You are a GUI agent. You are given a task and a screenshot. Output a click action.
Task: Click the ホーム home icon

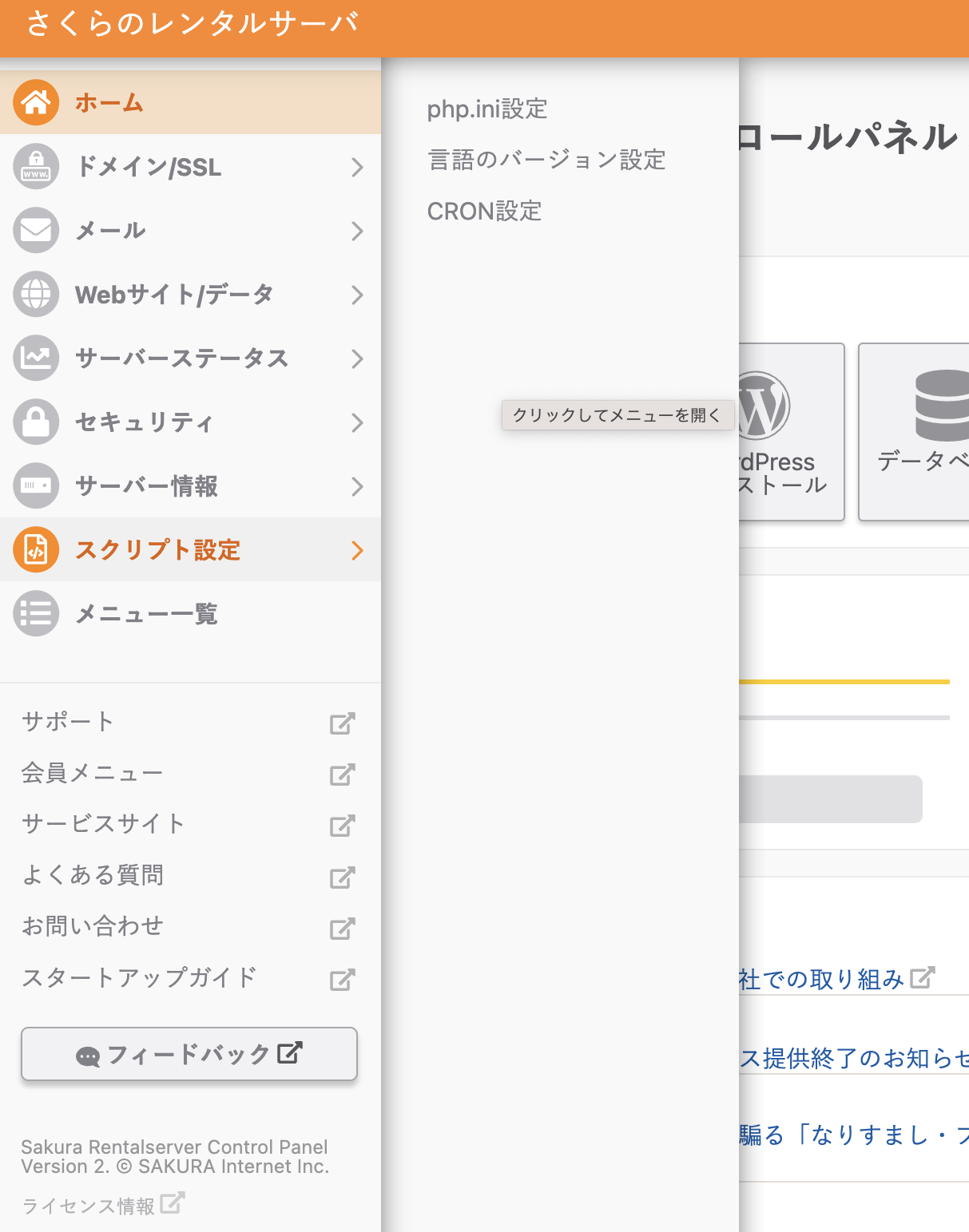tap(35, 102)
